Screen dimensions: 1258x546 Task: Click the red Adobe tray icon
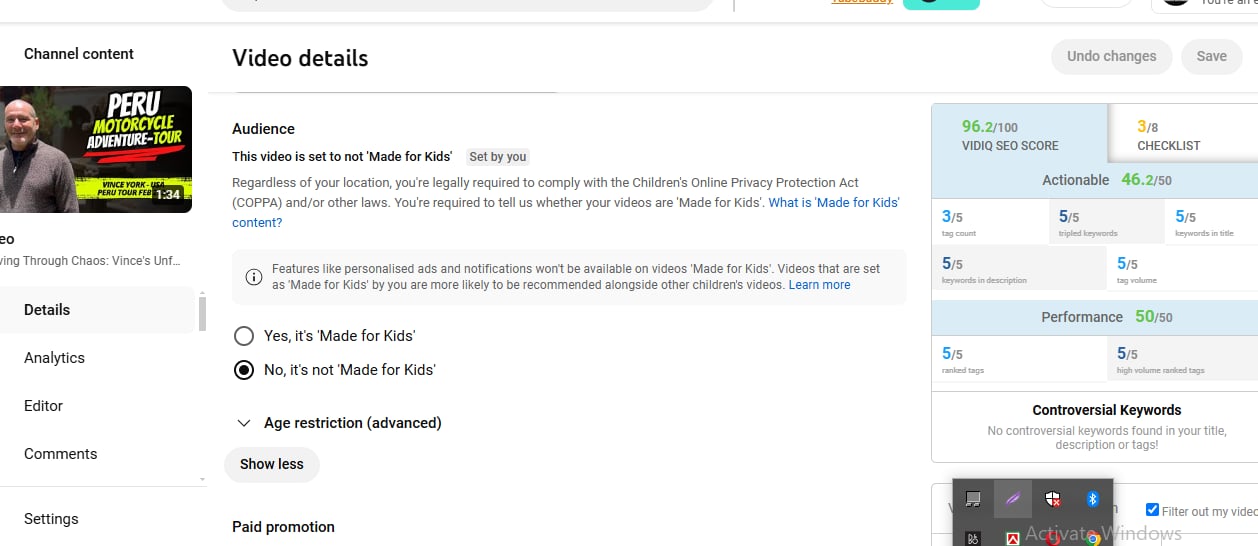(x=1013, y=538)
